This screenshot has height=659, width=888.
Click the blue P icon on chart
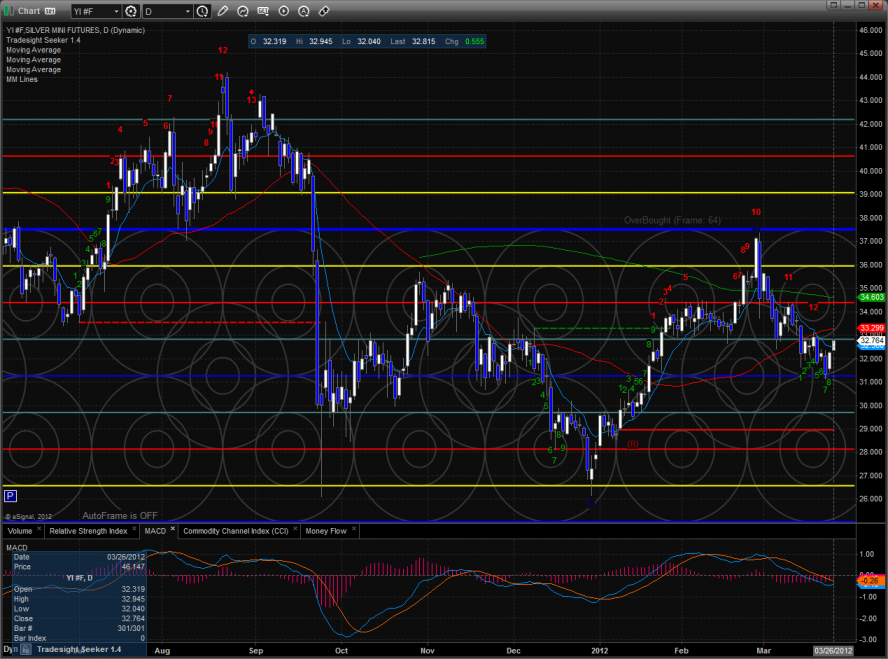[10, 495]
